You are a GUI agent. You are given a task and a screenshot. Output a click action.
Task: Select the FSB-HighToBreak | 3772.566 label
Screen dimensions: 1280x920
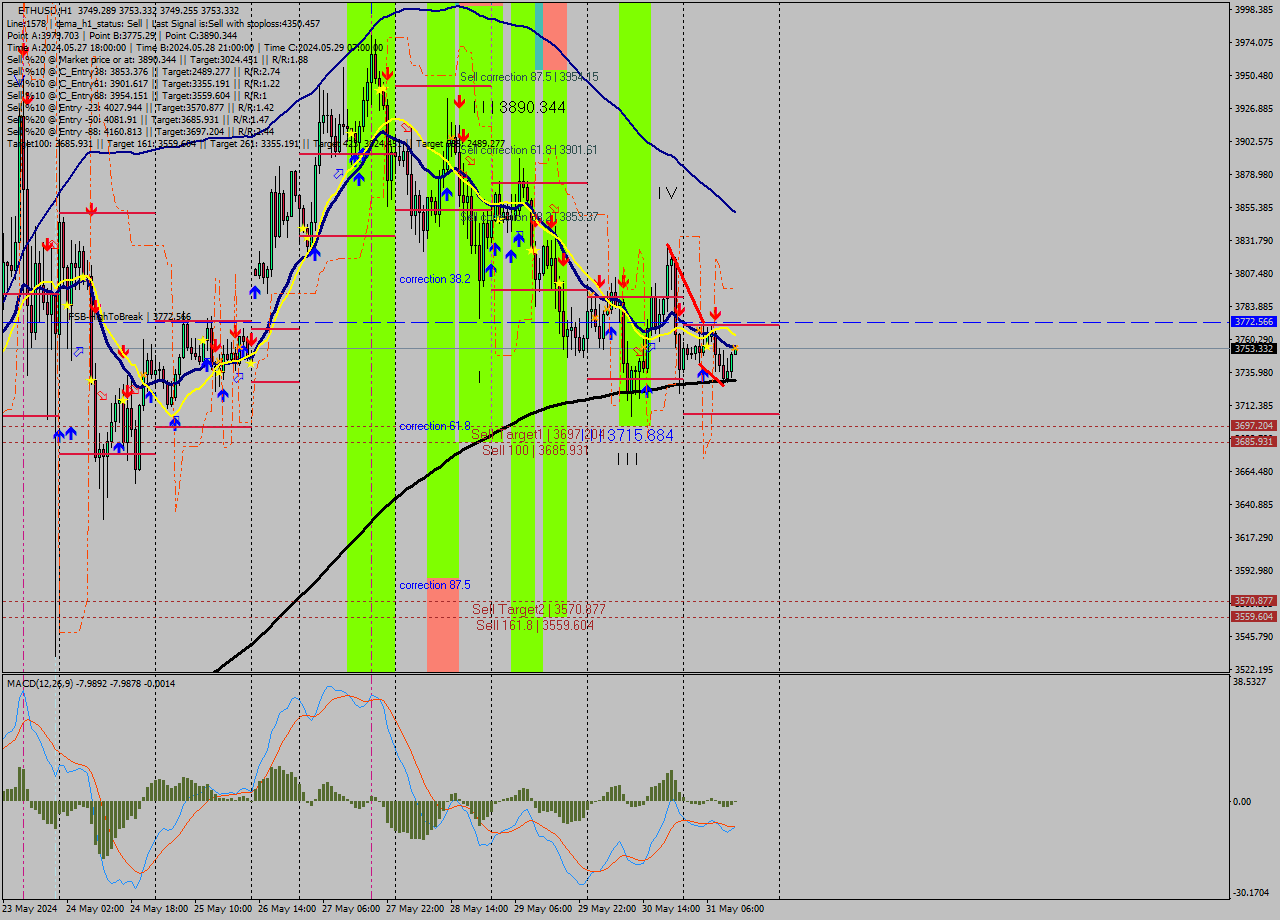point(130,316)
